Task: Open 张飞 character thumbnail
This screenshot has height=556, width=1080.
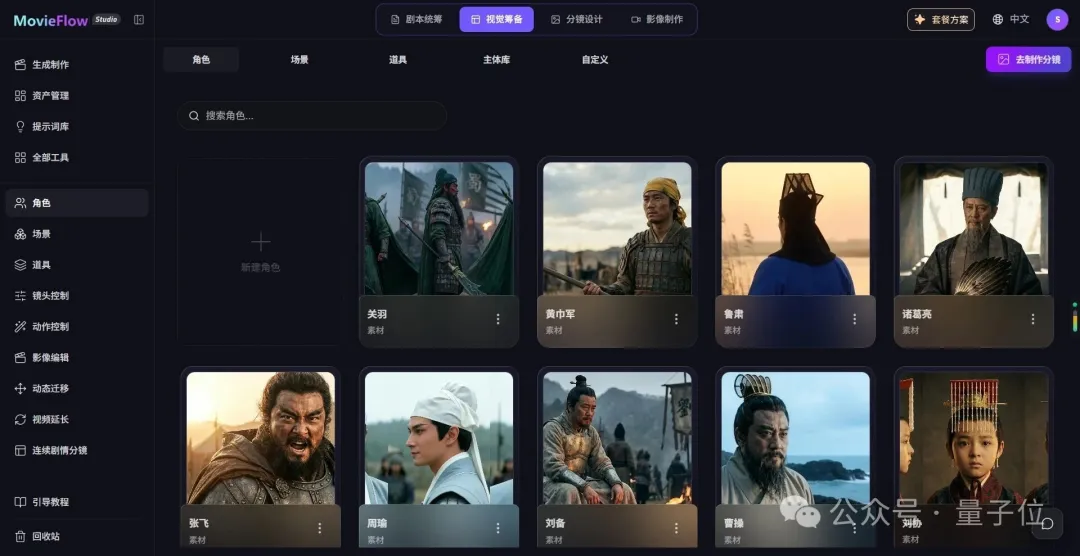Action: point(260,438)
